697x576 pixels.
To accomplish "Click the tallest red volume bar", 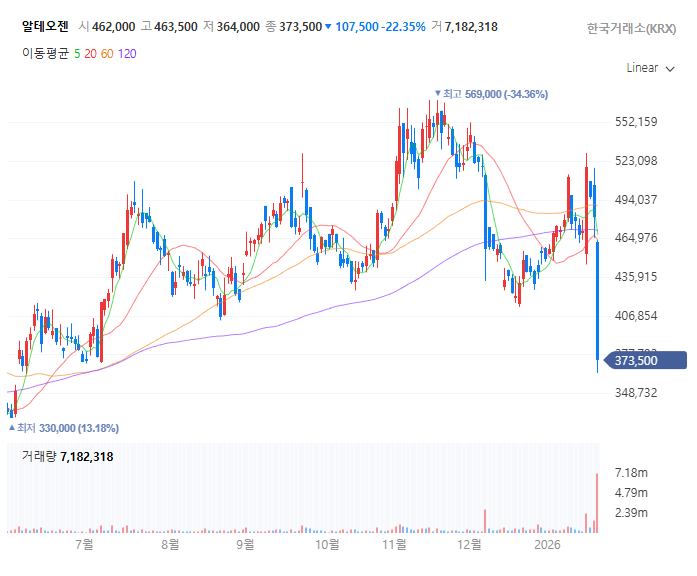I will point(597,503).
